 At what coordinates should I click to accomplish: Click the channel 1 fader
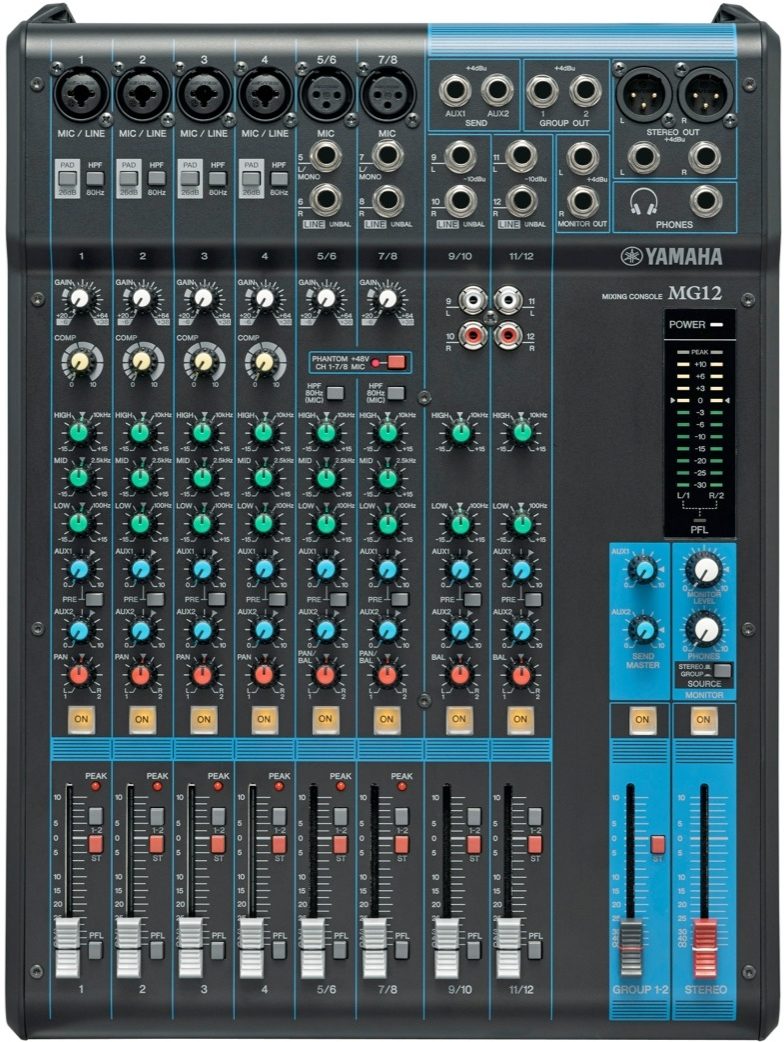pos(67,948)
